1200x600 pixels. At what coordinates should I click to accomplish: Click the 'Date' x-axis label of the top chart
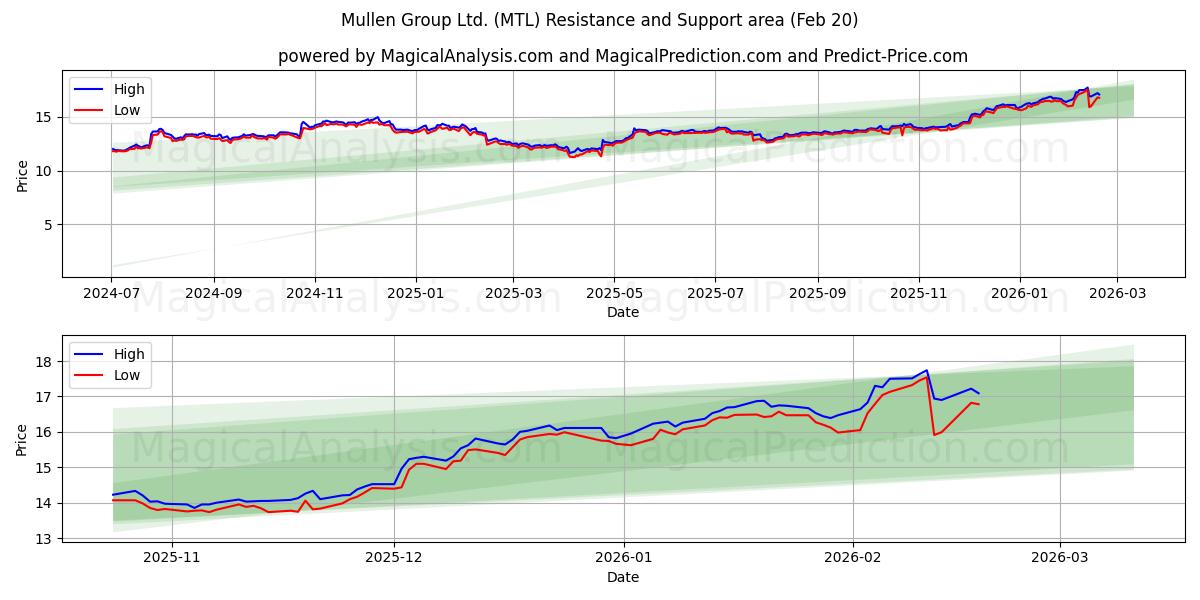coord(623,313)
